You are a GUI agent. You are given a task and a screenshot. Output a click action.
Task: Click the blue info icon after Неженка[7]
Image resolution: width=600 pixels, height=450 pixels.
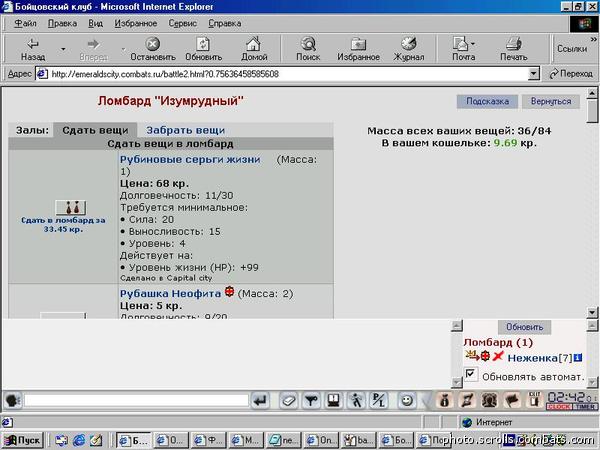coord(578,358)
